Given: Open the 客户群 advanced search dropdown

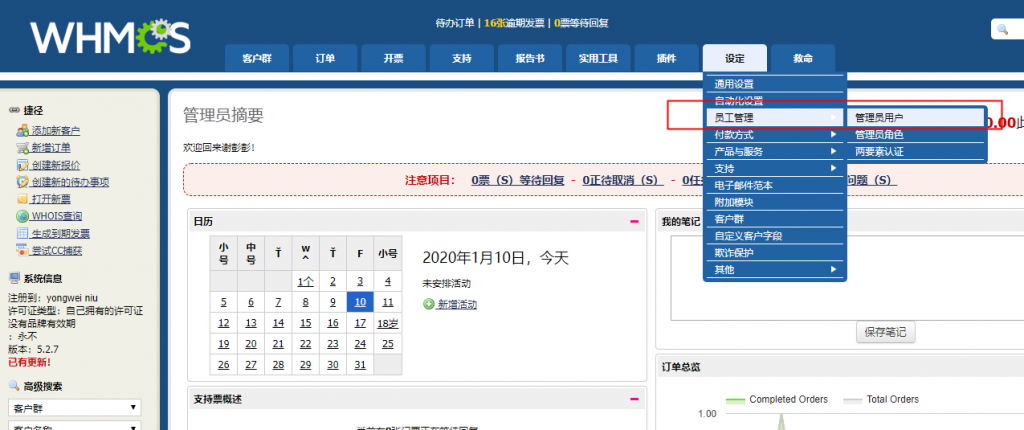Looking at the screenshot, I should (75, 408).
